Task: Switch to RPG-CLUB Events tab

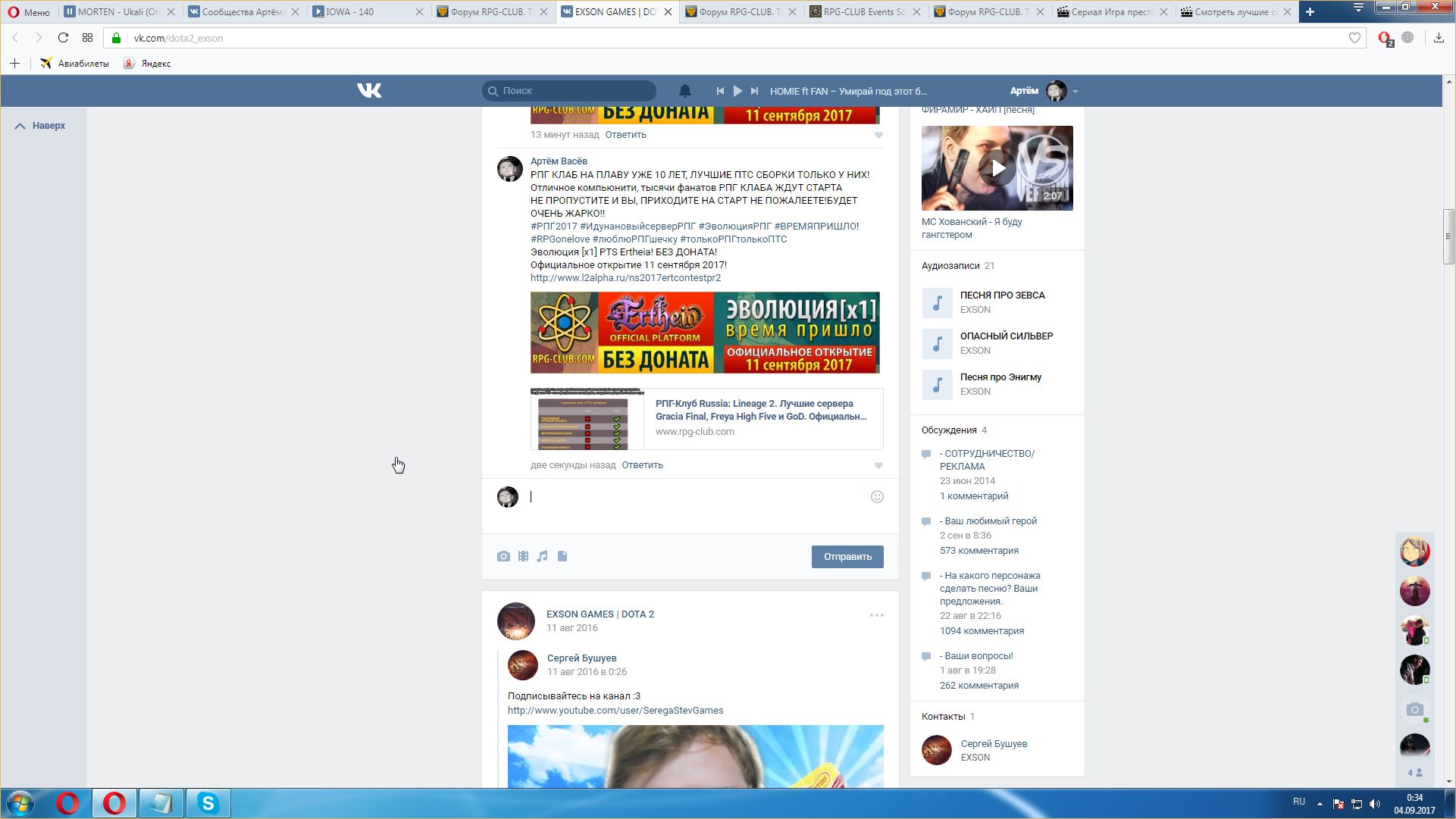Action: (x=864, y=12)
